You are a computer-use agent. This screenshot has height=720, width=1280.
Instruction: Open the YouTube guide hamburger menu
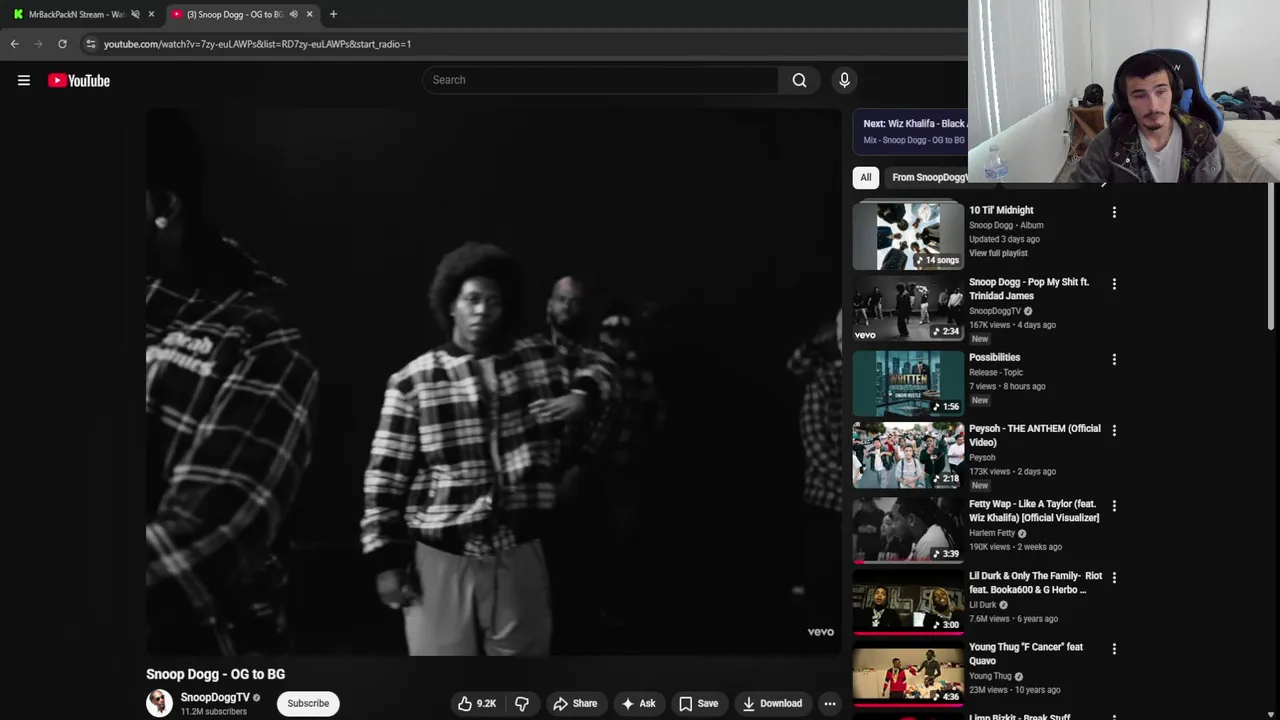click(24, 80)
